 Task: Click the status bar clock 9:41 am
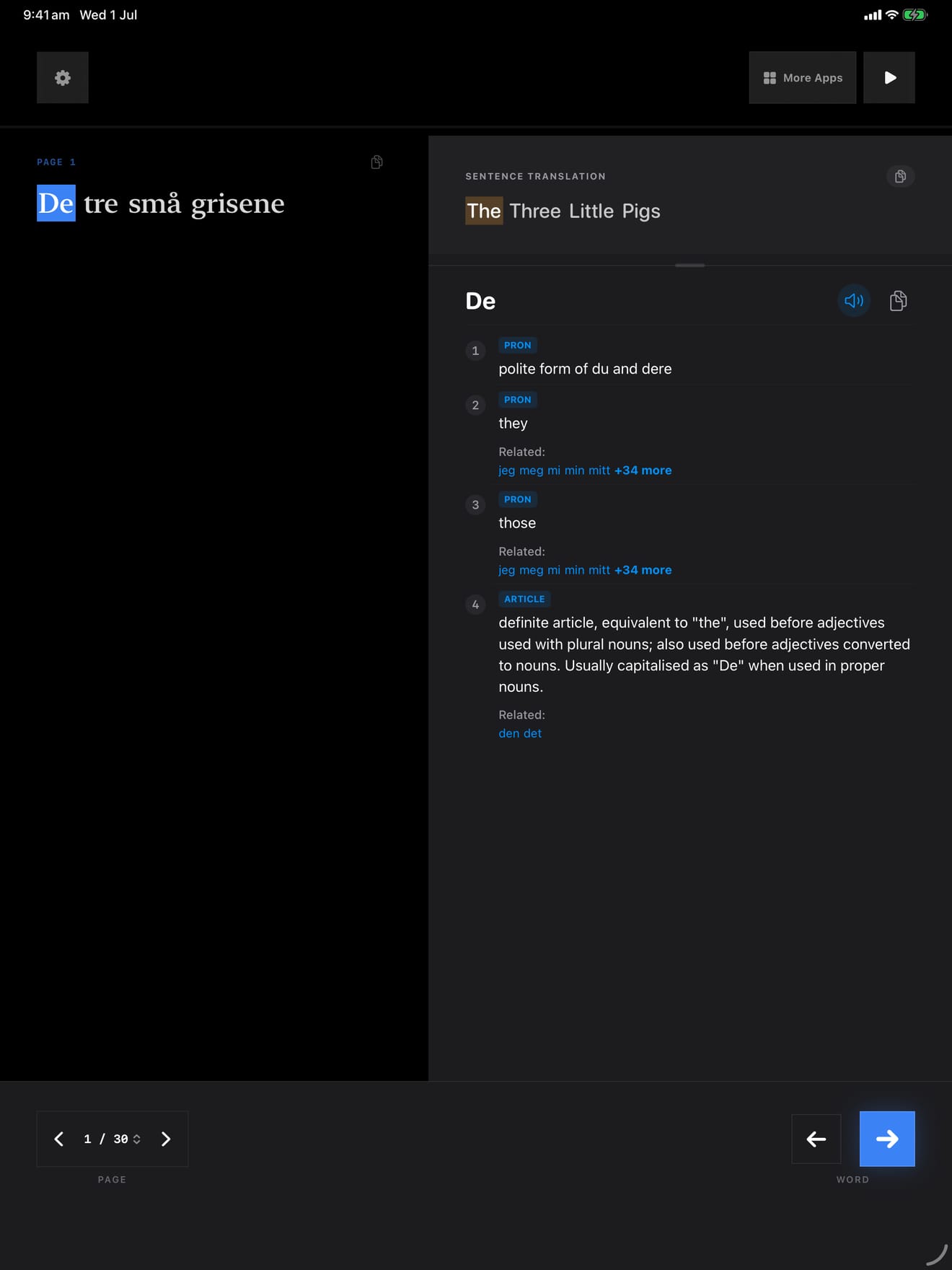point(46,14)
